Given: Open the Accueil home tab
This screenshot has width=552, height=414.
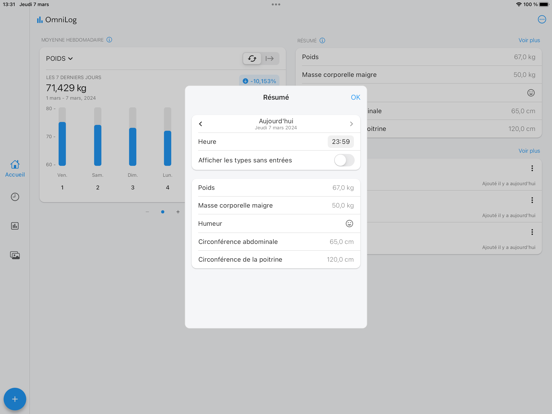Looking at the screenshot, I should point(15,168).
